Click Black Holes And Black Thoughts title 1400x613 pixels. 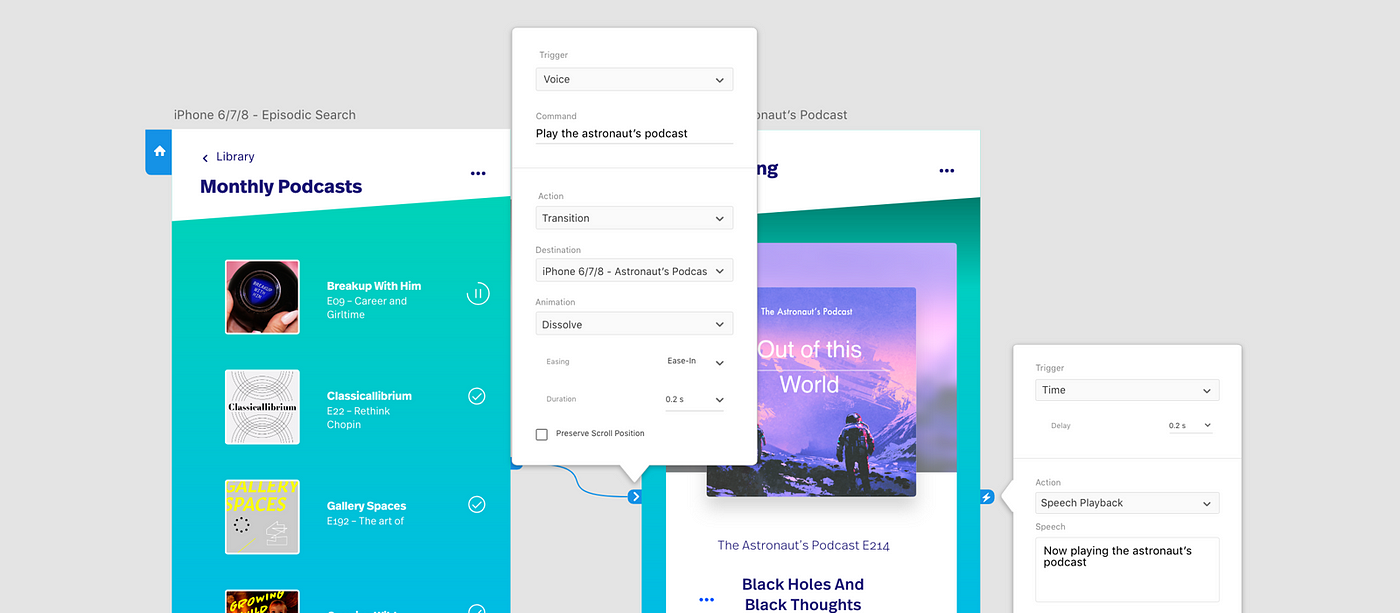click(803, 594)
